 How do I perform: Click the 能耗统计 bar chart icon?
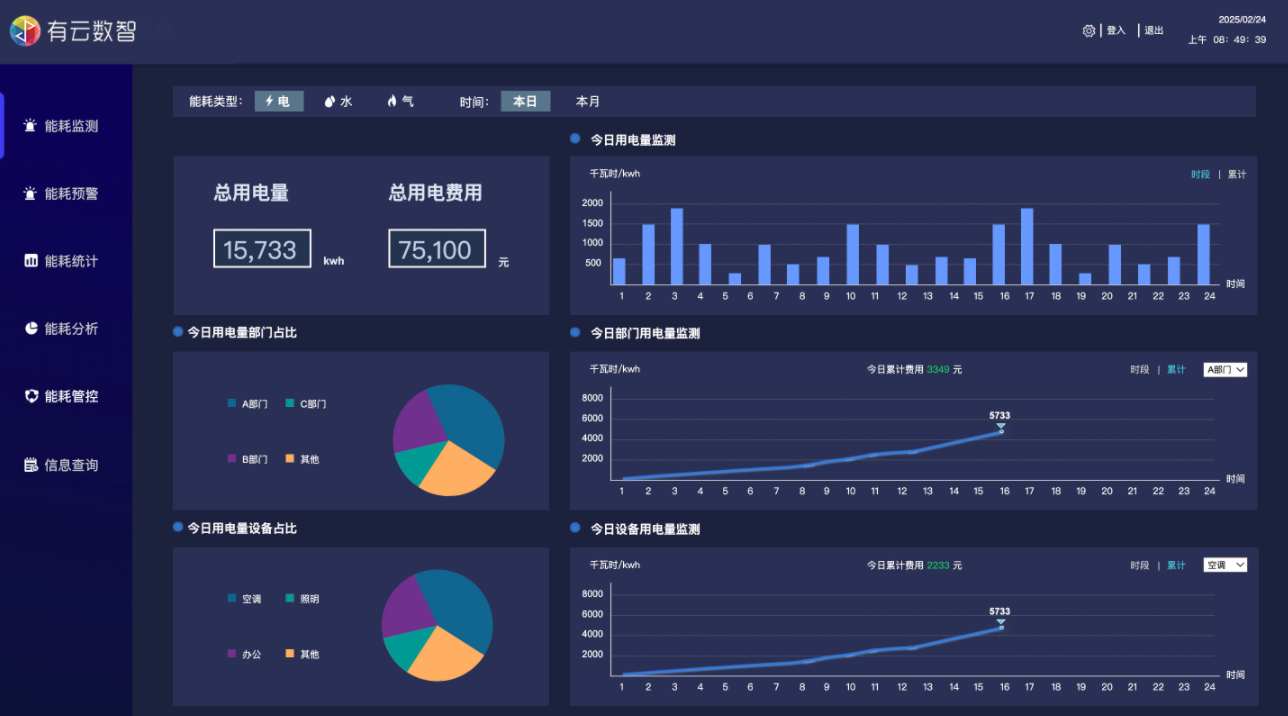[x=30, y=261]
